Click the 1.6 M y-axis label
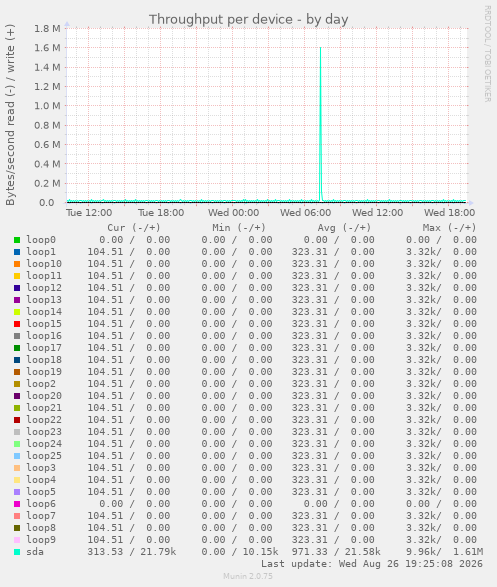Image resolution: width=497 pixels, height=587 pixels. (47, 48)
